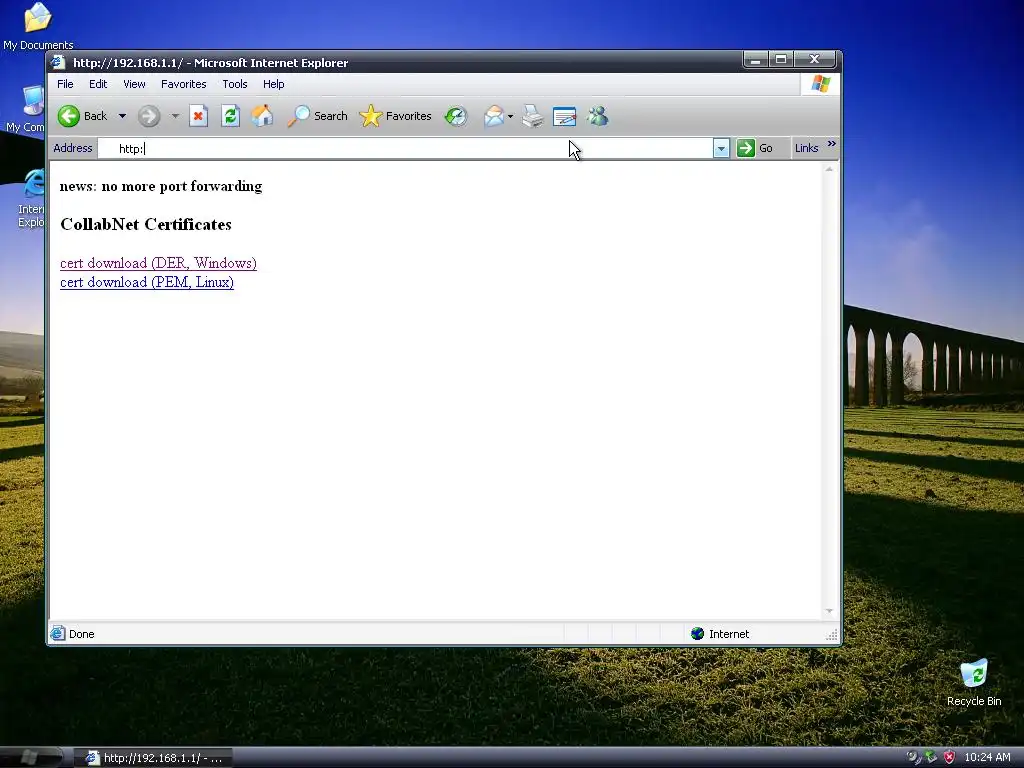Click the grey Forward arrow button
Screen dimensions: 1024x768
(x=149, y=116)
